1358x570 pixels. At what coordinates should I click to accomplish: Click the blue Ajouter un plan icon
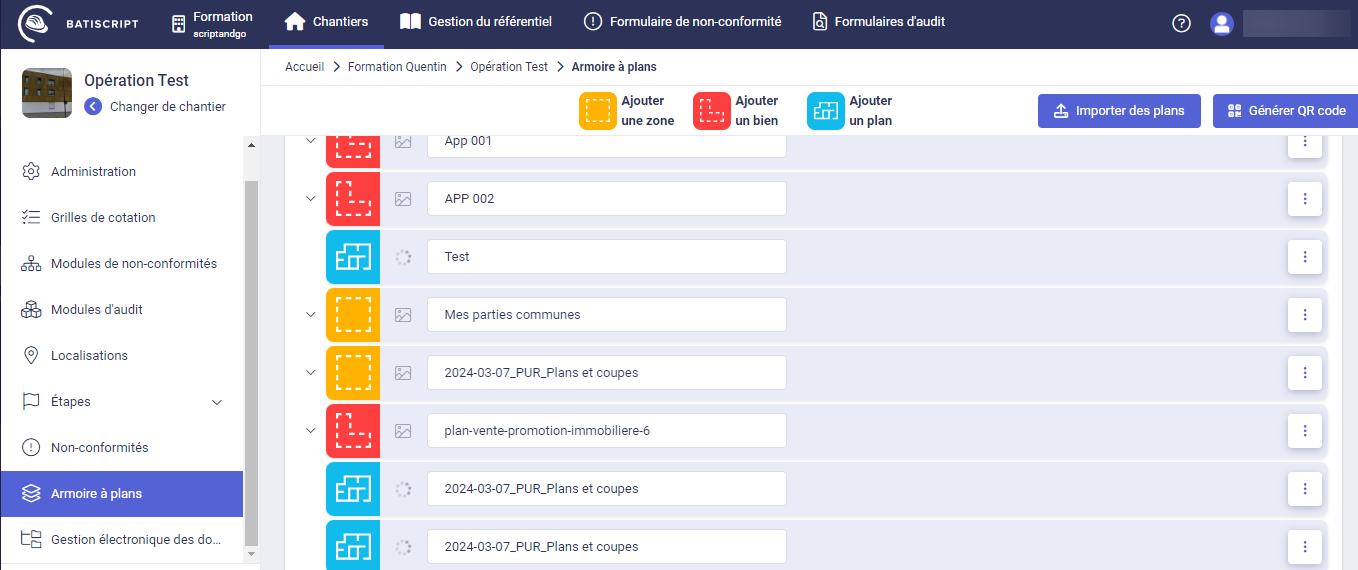826,111
